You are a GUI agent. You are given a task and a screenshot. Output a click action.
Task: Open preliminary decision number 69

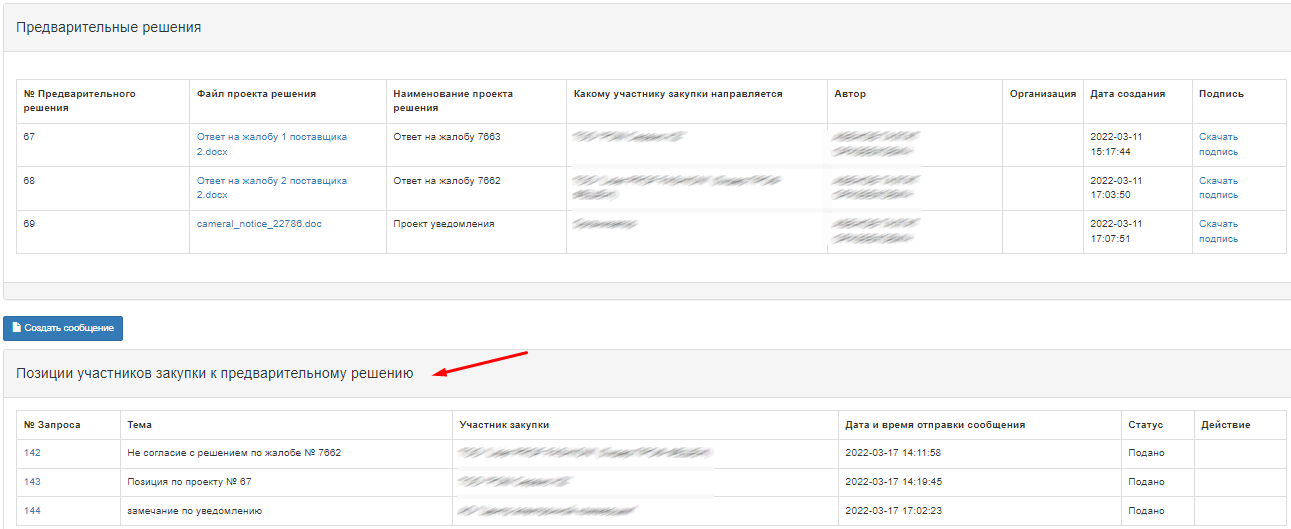[x=29, y=224]
